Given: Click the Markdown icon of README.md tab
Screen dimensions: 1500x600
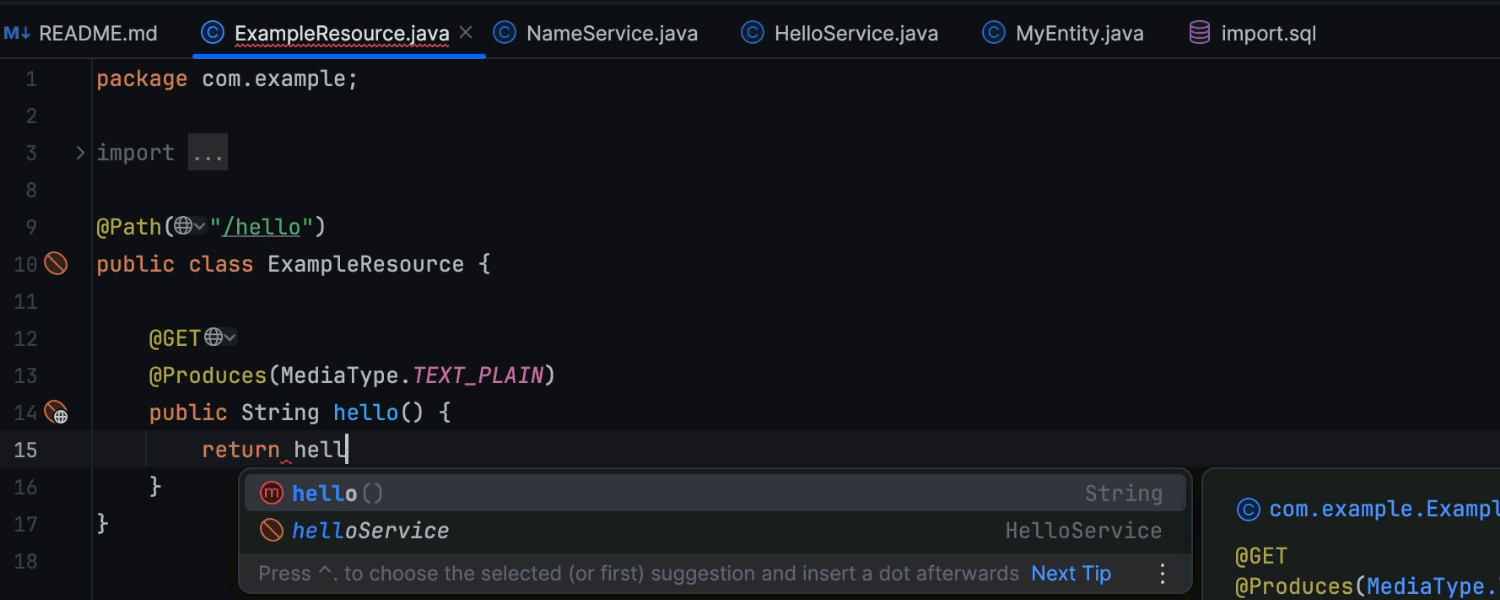Looking at the screenshot, I should (x=17, y=33).
